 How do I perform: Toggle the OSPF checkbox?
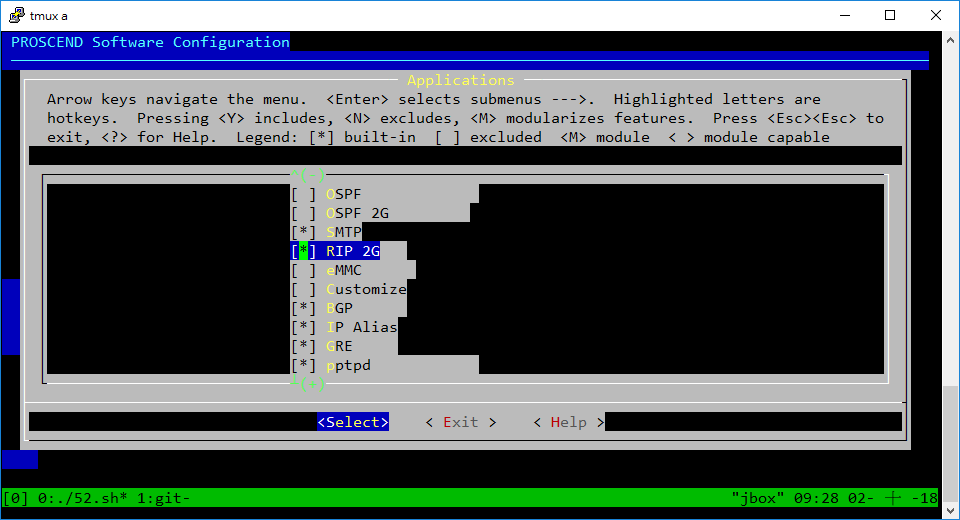[x=304, y=194]
